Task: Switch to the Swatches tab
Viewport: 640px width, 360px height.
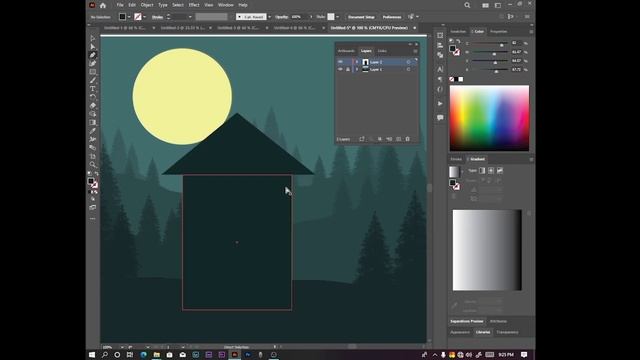Action: click(x=458, y=31)
